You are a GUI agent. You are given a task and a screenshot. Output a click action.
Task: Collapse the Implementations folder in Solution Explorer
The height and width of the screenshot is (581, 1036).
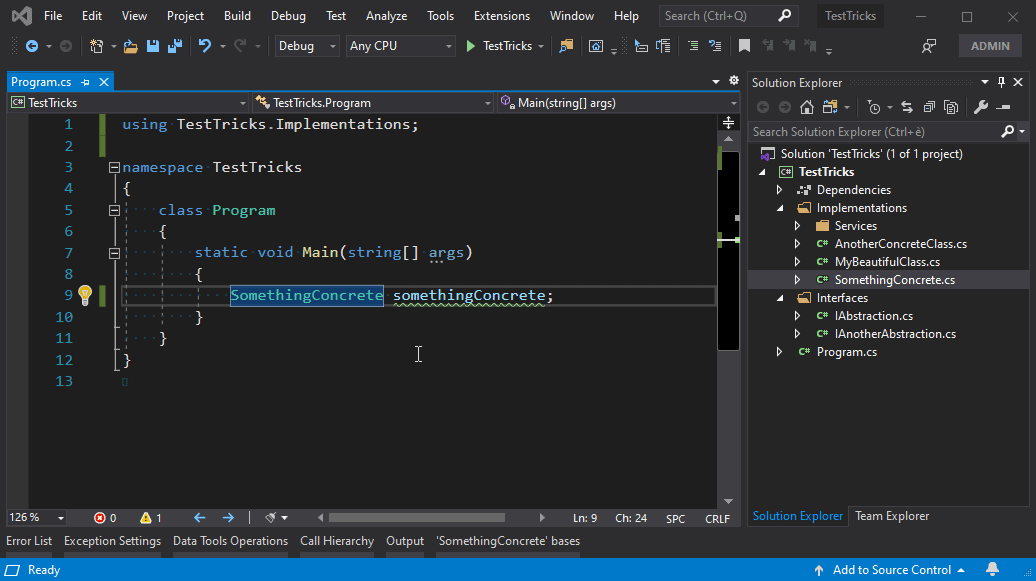pyautogui.click(x=780, y=208)
